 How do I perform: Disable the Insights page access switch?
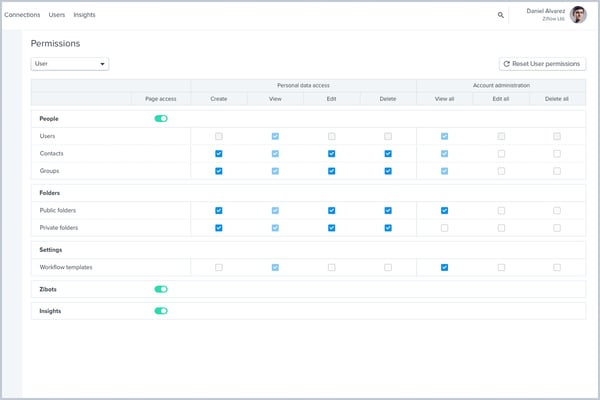coord(160,311)
